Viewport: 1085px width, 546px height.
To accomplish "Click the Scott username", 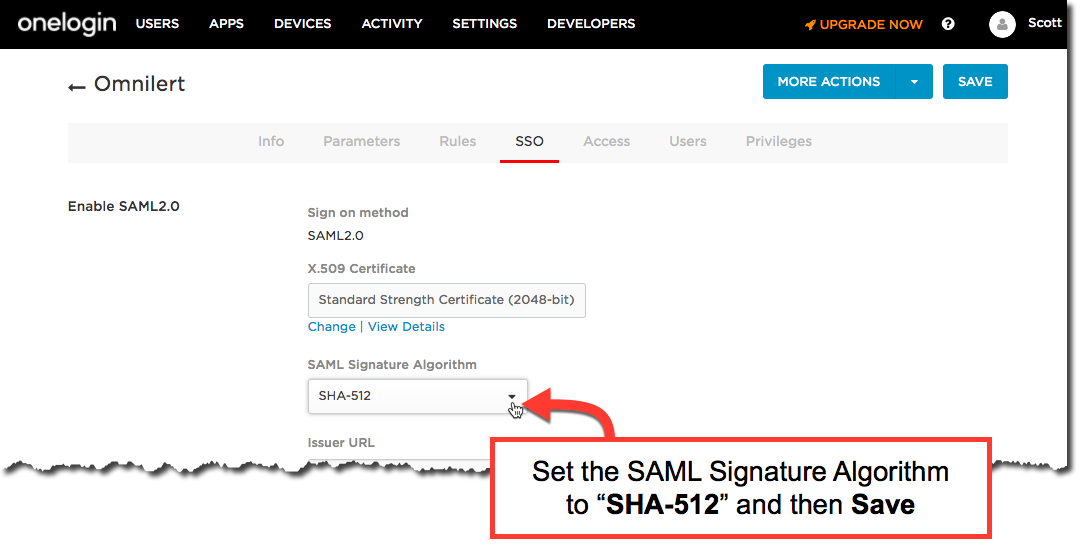I will (x=1044, y=23).
